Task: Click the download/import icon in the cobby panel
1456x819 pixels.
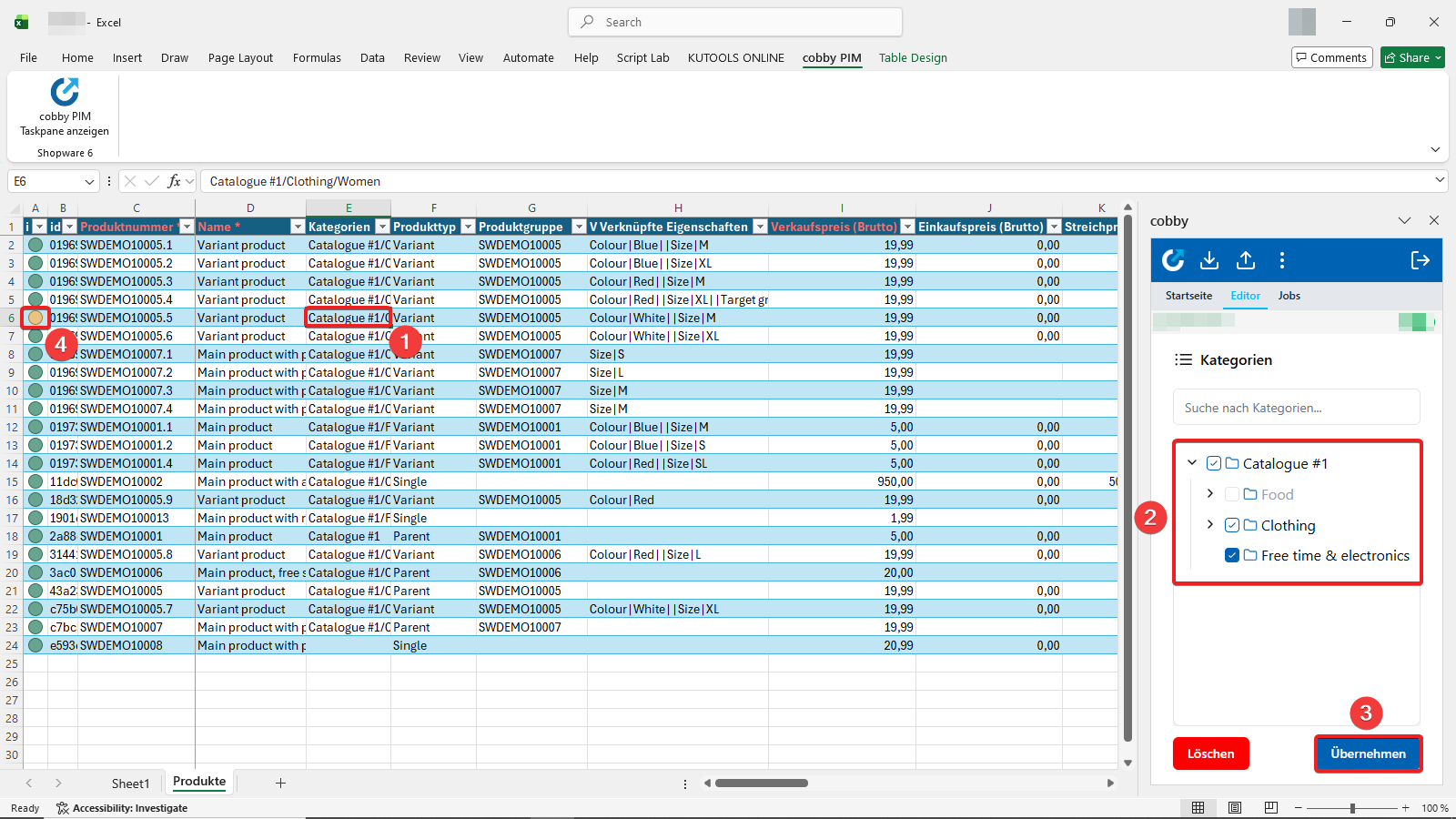Action: 1209,260
